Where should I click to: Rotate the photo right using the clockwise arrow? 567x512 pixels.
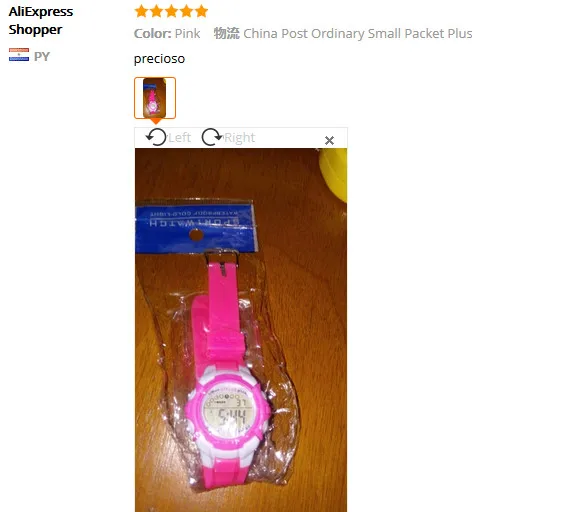point(212,137)
